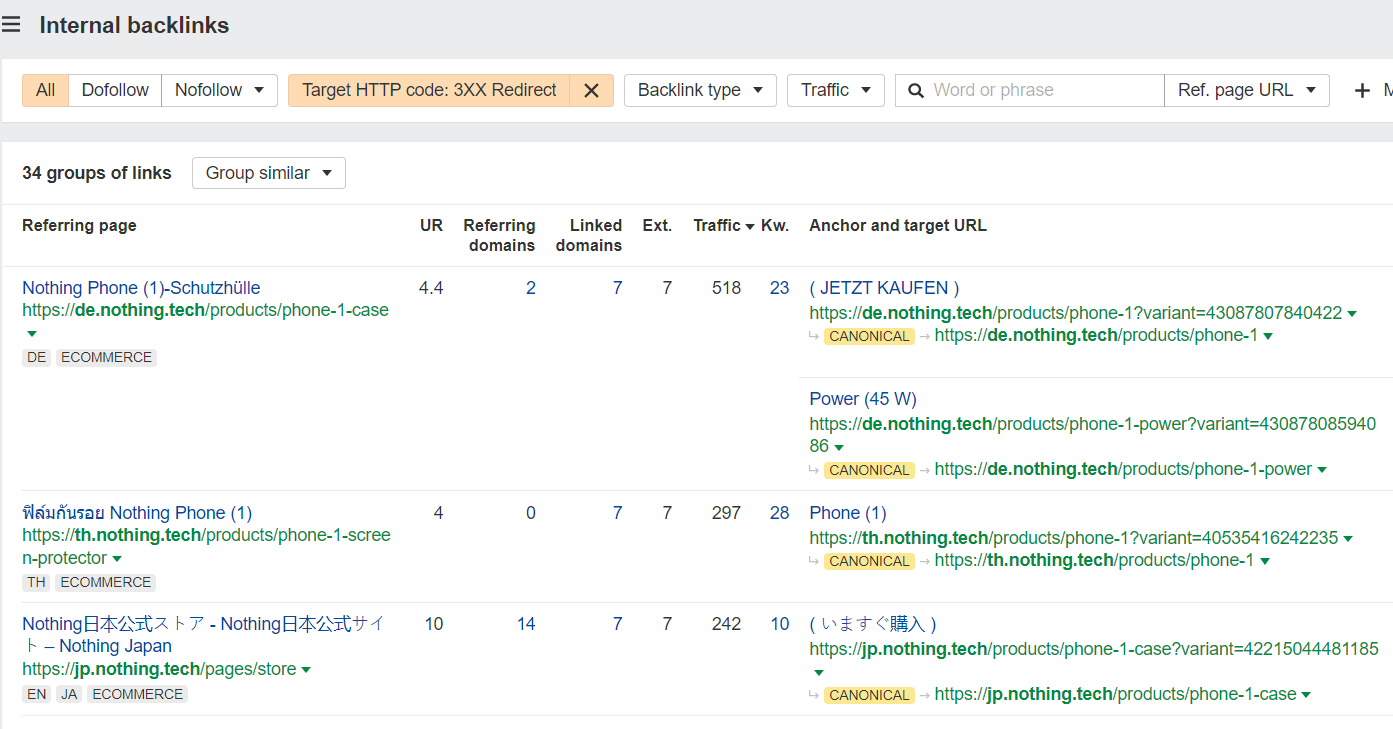Open jp.nothing.tech/pages/store URL
1393x729 pixels.
[159, 669]
